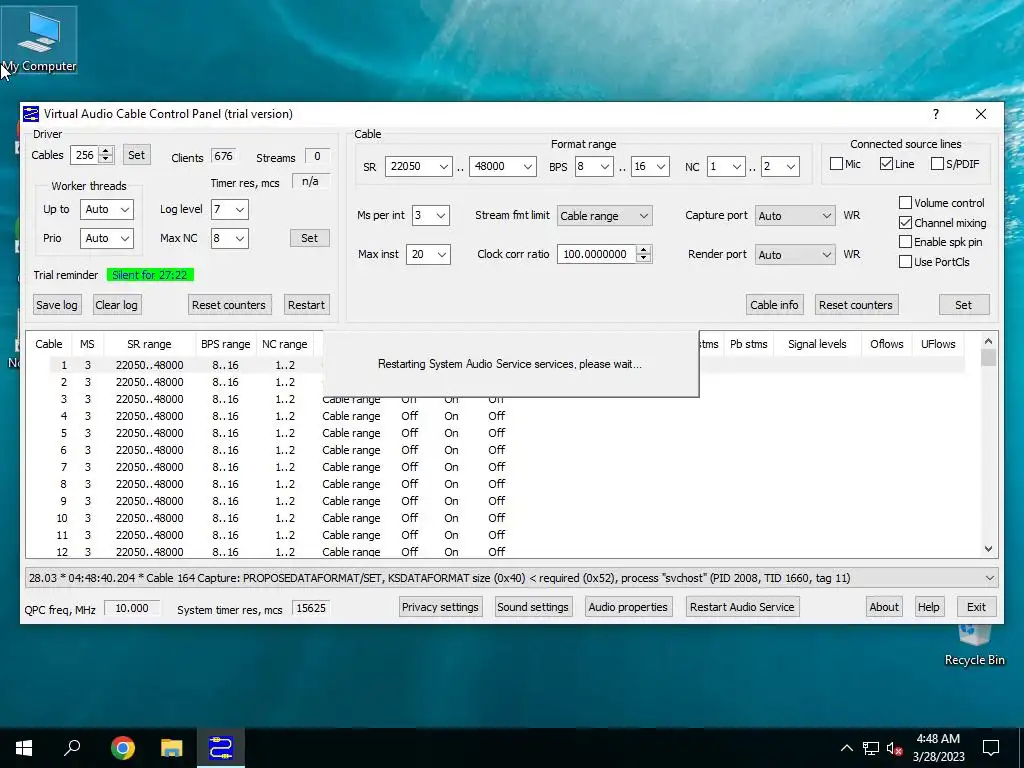Image resolution: width=1024 pixels, height=768 pixels.
Task: Click the Clock corr ratio input field
Action: (597, 254)
